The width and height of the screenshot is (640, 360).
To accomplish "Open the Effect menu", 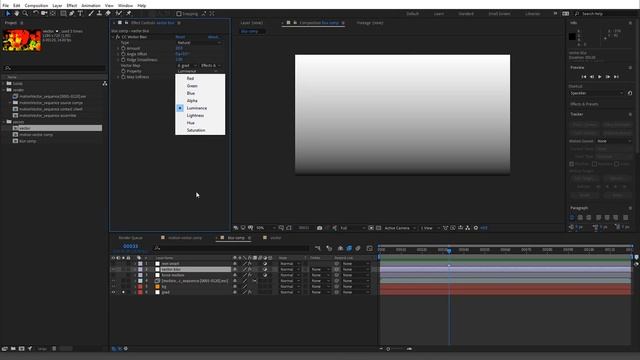I will (72, 6).
